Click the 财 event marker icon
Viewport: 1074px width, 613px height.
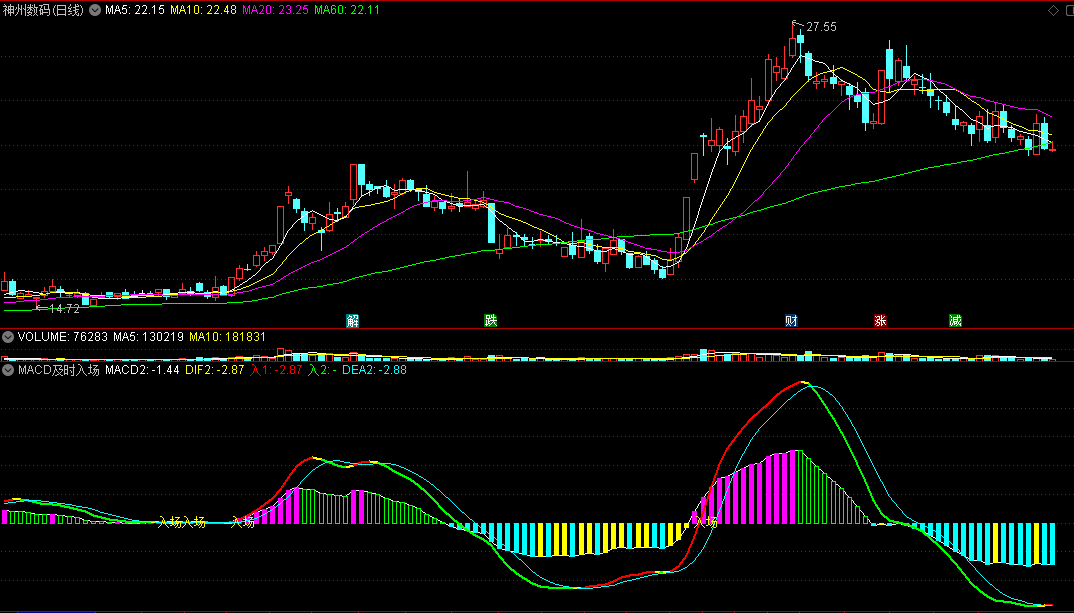click(x=791, y=321)
